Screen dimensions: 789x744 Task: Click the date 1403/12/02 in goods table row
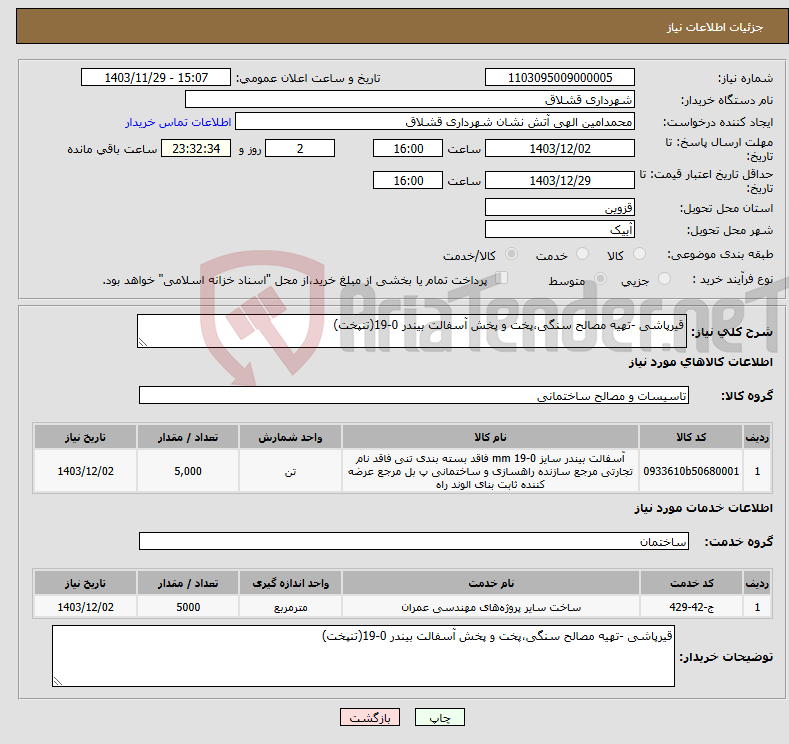[x=86, y=471]
